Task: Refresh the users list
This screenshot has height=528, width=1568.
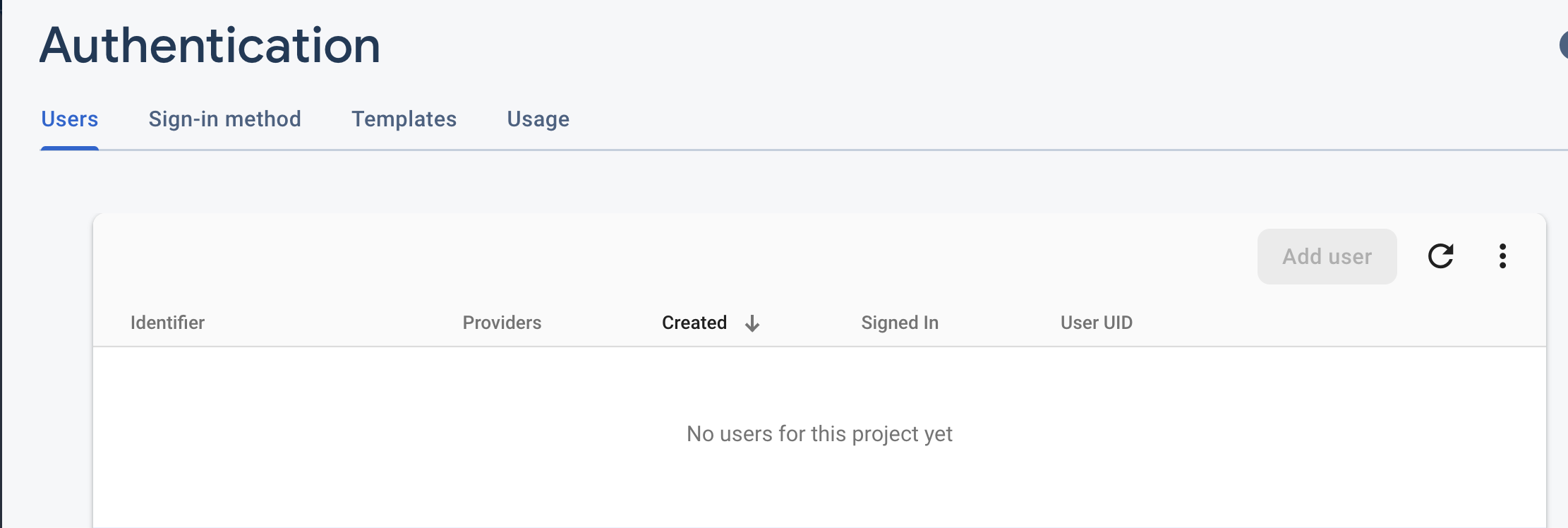Action: pos(1440,256)
